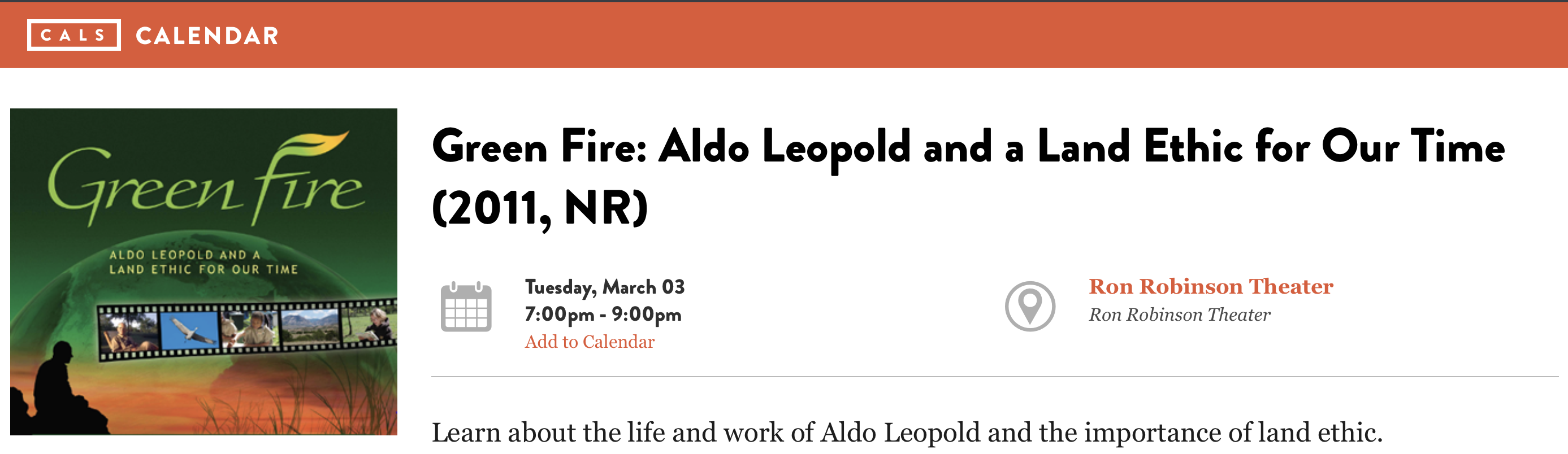Viewport: 1568px width, 454px height.
Task: Click the '7:00pm - 9:00pm' time text
Action: click(x=603, y=314)
